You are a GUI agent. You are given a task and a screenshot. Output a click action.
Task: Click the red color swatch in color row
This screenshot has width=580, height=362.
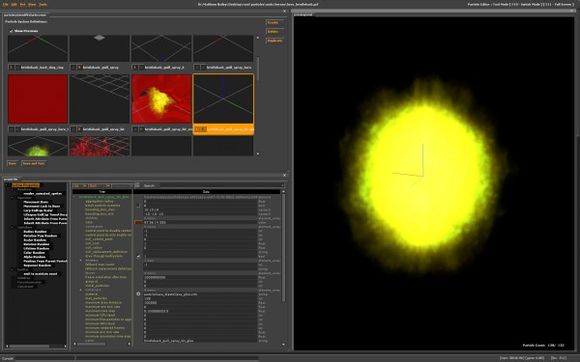coord(138,222)
